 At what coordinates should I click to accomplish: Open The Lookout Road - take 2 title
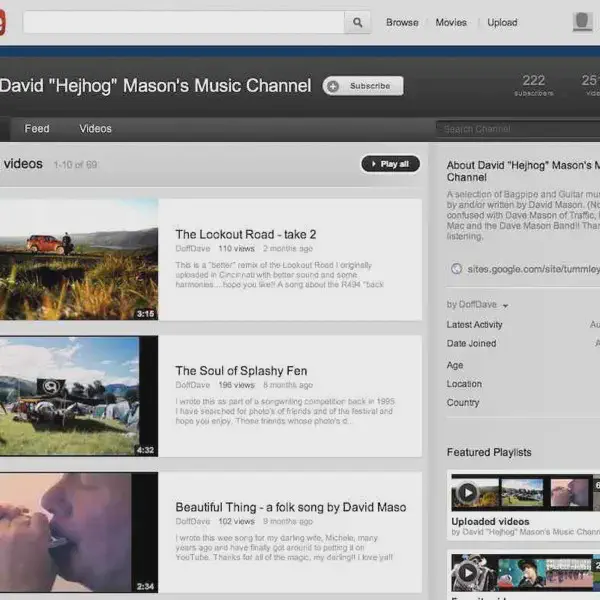246,235
